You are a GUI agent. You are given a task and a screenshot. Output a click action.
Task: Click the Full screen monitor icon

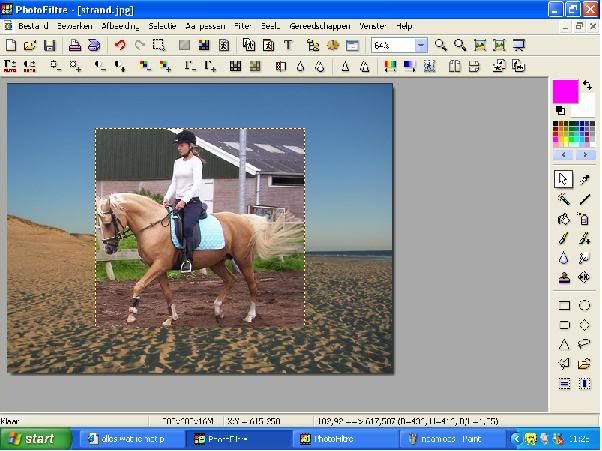(519, 45)
